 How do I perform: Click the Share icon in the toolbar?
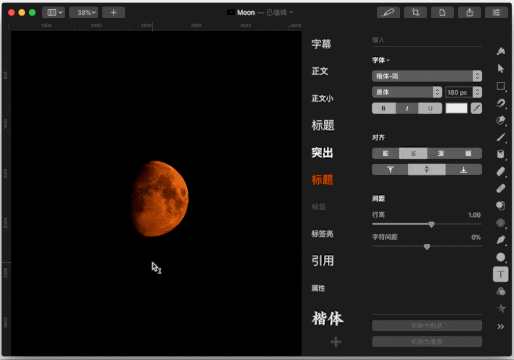click(469, 13)
